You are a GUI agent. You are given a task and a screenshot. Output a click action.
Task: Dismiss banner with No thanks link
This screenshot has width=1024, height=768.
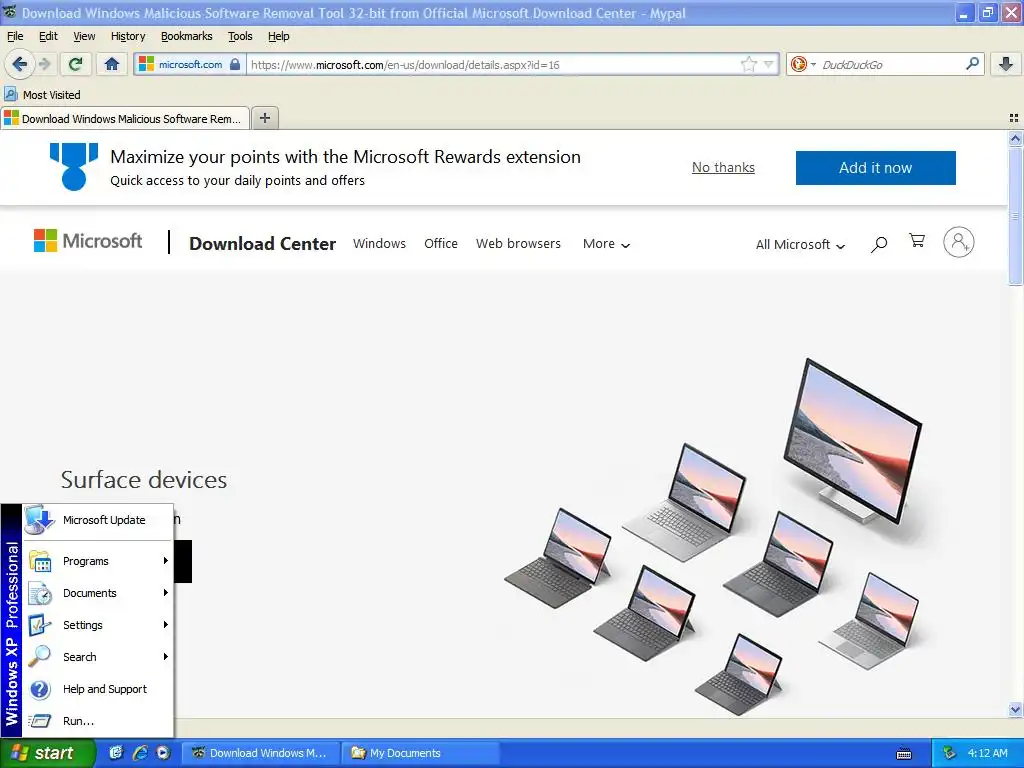pos(723,167)
